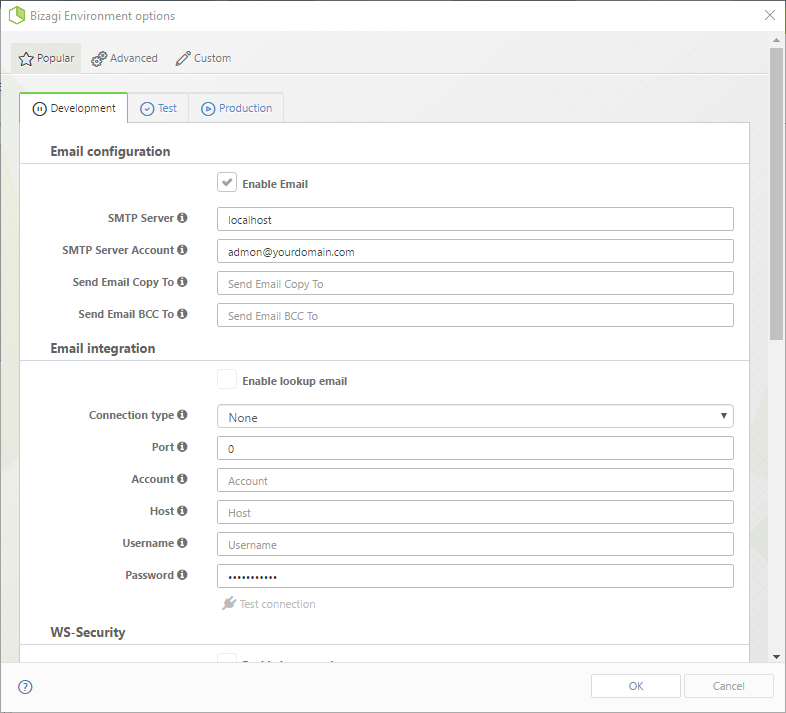Open help via question mark icon
The width and height of the screenshot is (786, 713).
point(25,687)
